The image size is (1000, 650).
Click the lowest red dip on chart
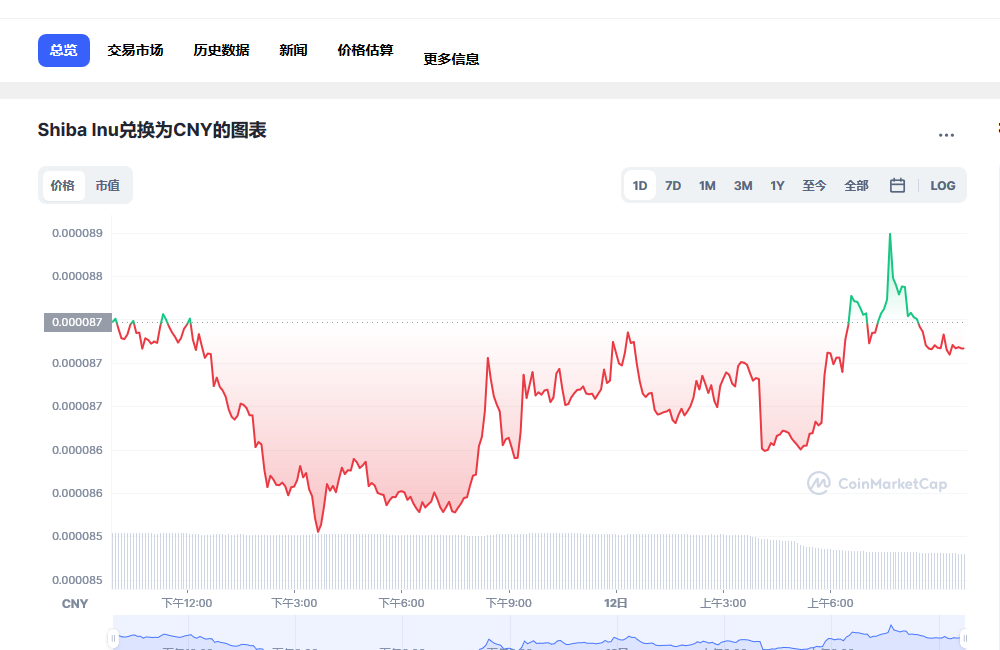(318, 529)
